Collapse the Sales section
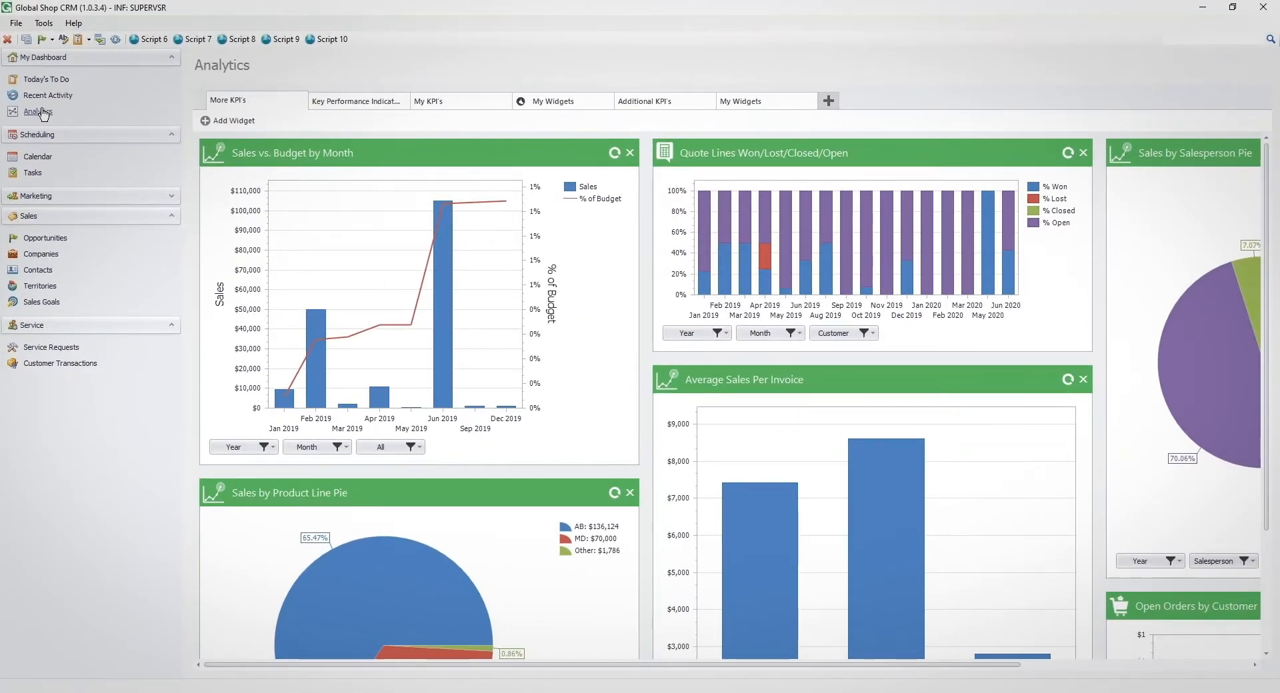The width and height of the screenshot is (1280, 693). pyautogui.click(x=171, y=216)
